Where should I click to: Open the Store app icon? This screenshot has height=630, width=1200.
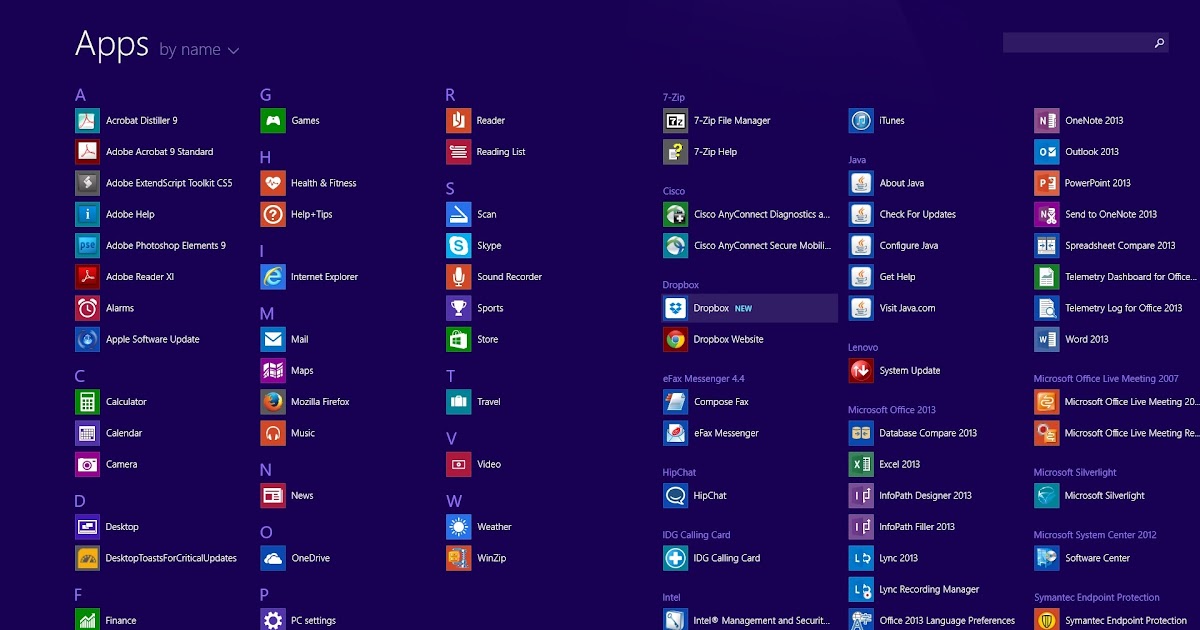tap(459, 339)
